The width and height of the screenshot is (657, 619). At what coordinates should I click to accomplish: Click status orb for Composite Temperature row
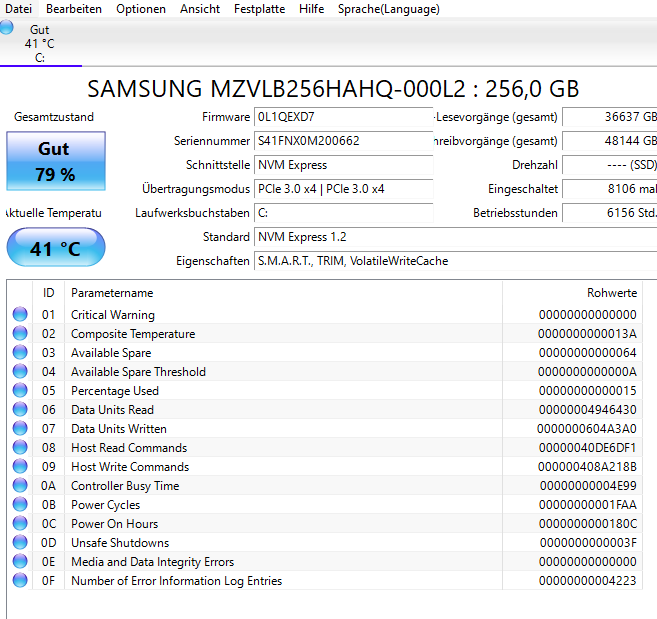(x=20, y=333)
